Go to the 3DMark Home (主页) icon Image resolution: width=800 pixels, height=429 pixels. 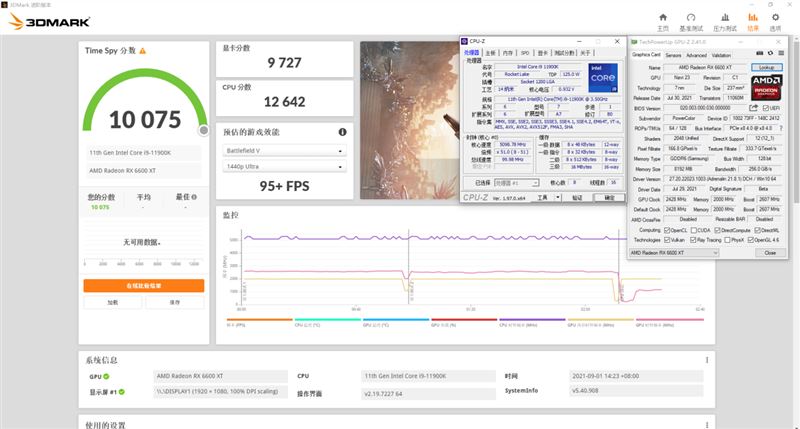663,18
